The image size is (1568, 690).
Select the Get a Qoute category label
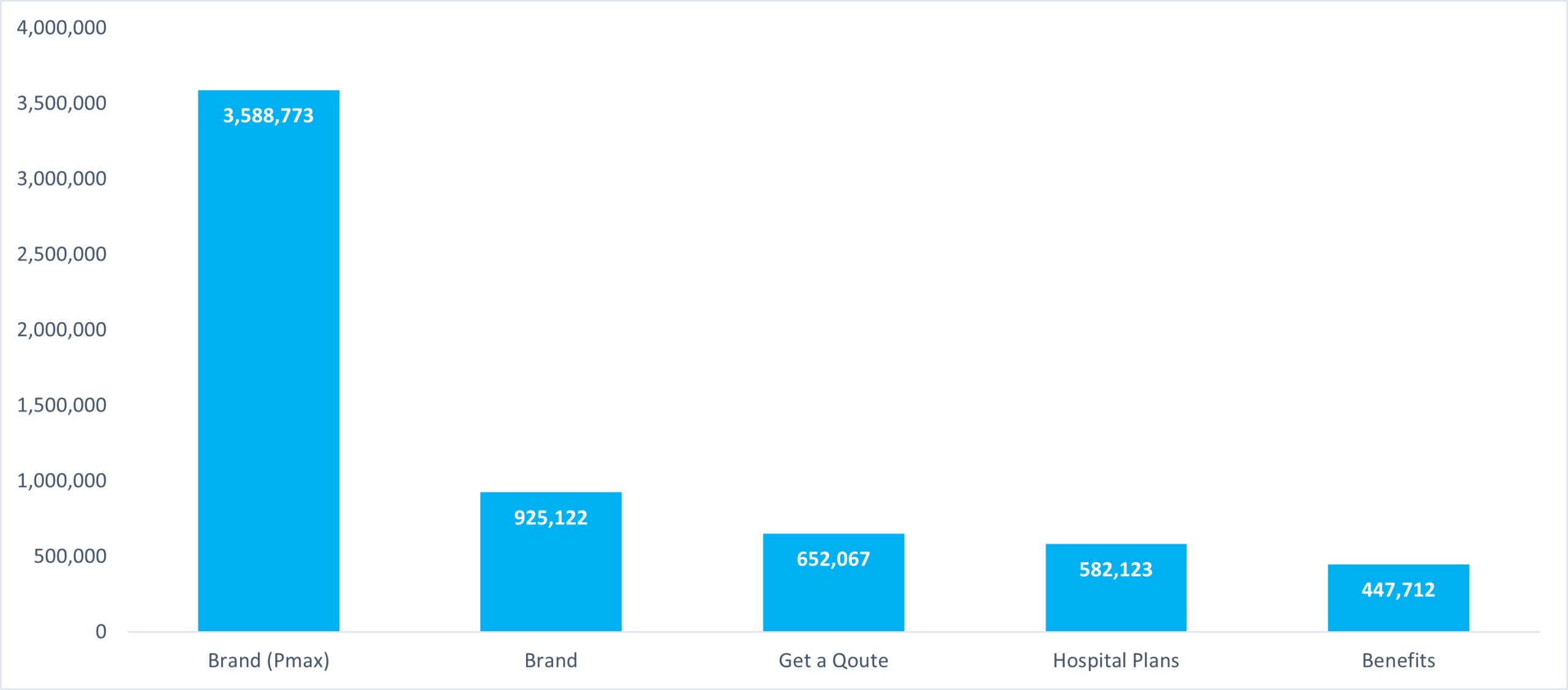(833, 661)
